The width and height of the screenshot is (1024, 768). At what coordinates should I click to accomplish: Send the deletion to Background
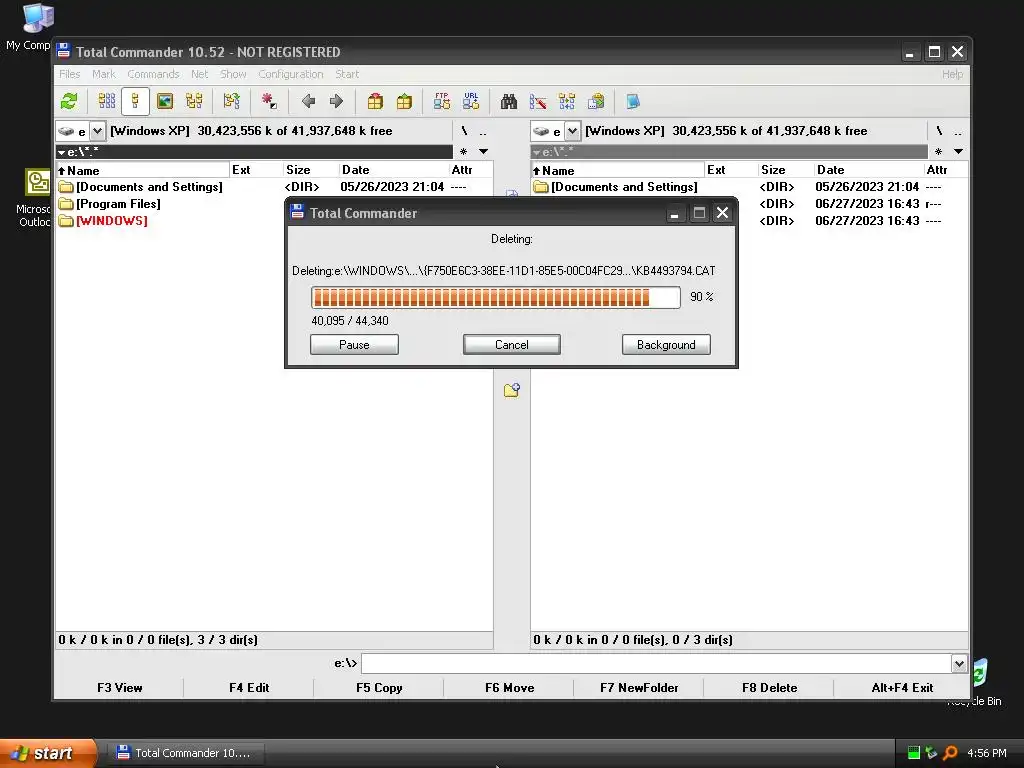(666, 345)
